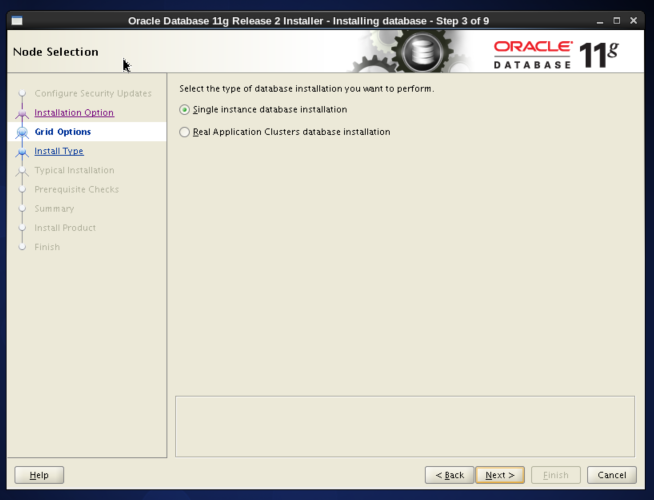The height and width of the screenshot is (500, 654).
Task: Minimize the Oracle installer window
Action: click(x=600, y=21)
